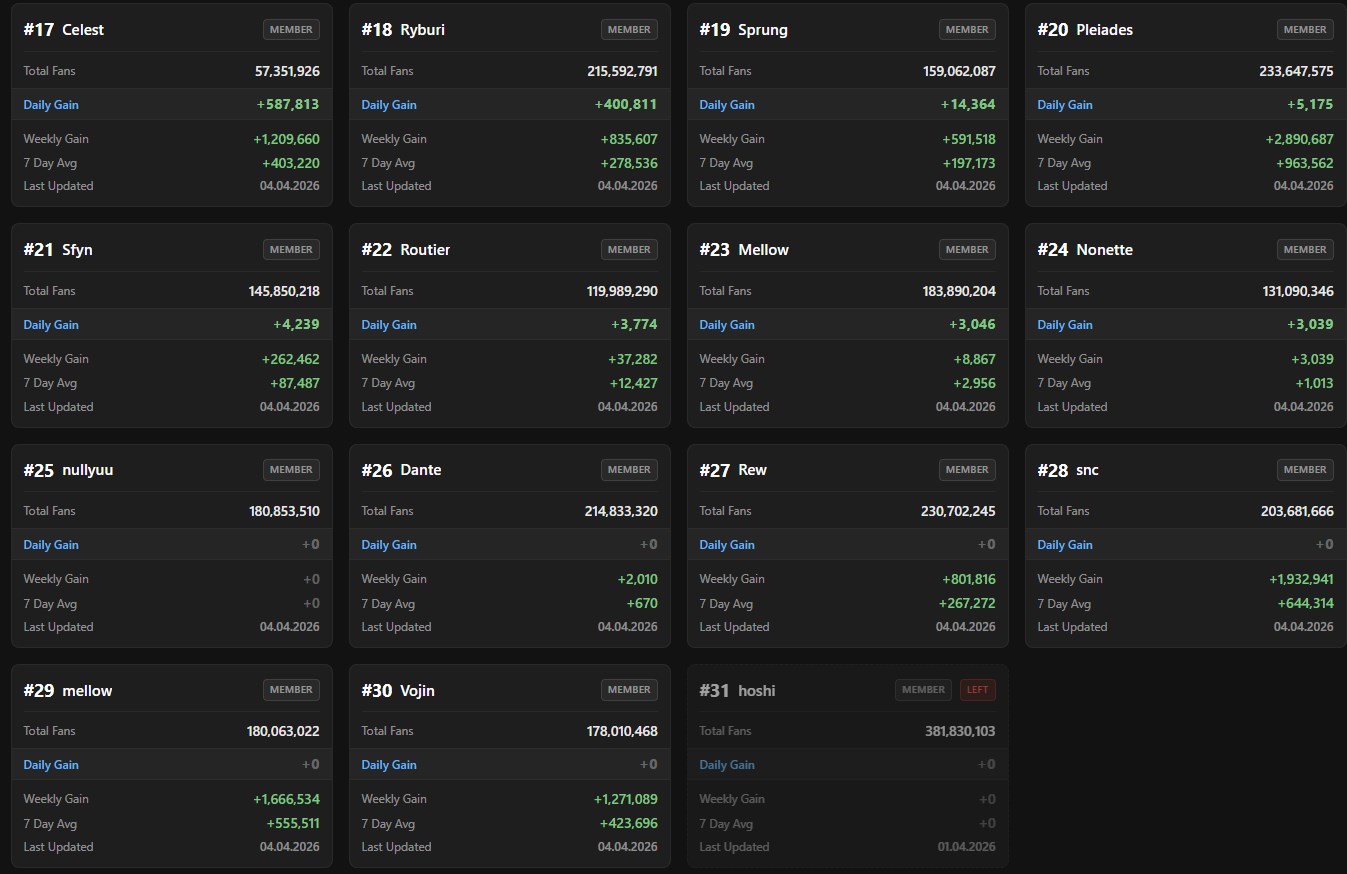Click the Sfyn name on card #21
The width and height of the screenshot is (1347, 874).
click(77, 250)
